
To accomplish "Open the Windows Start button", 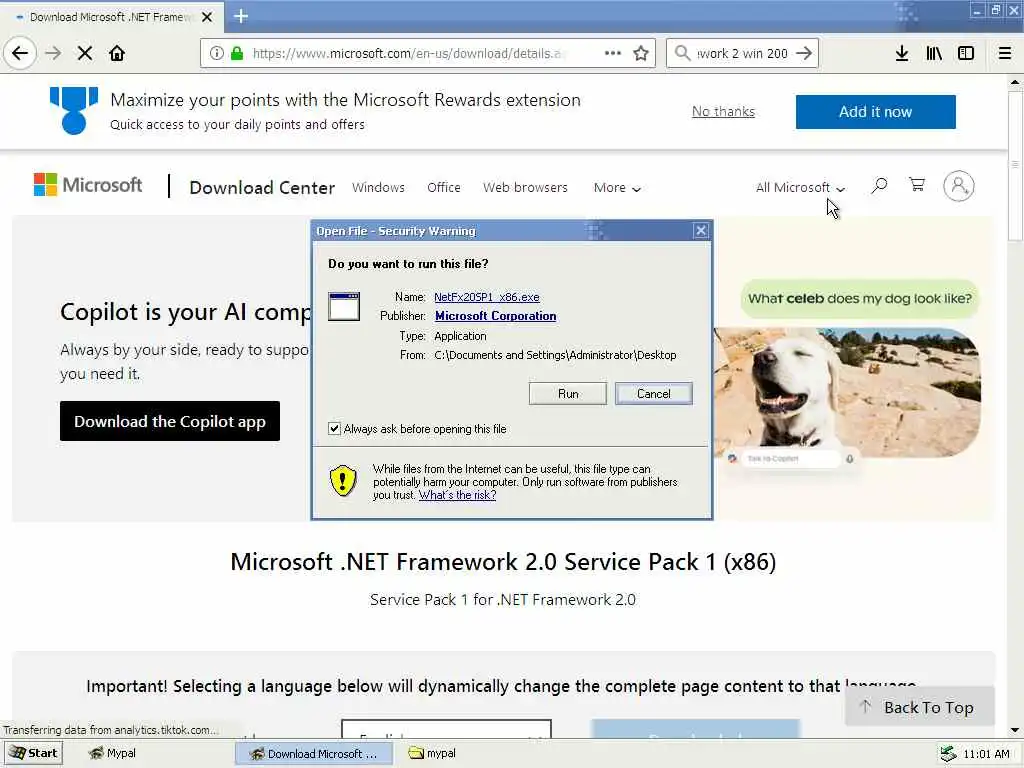I will [x=33, y=753].
